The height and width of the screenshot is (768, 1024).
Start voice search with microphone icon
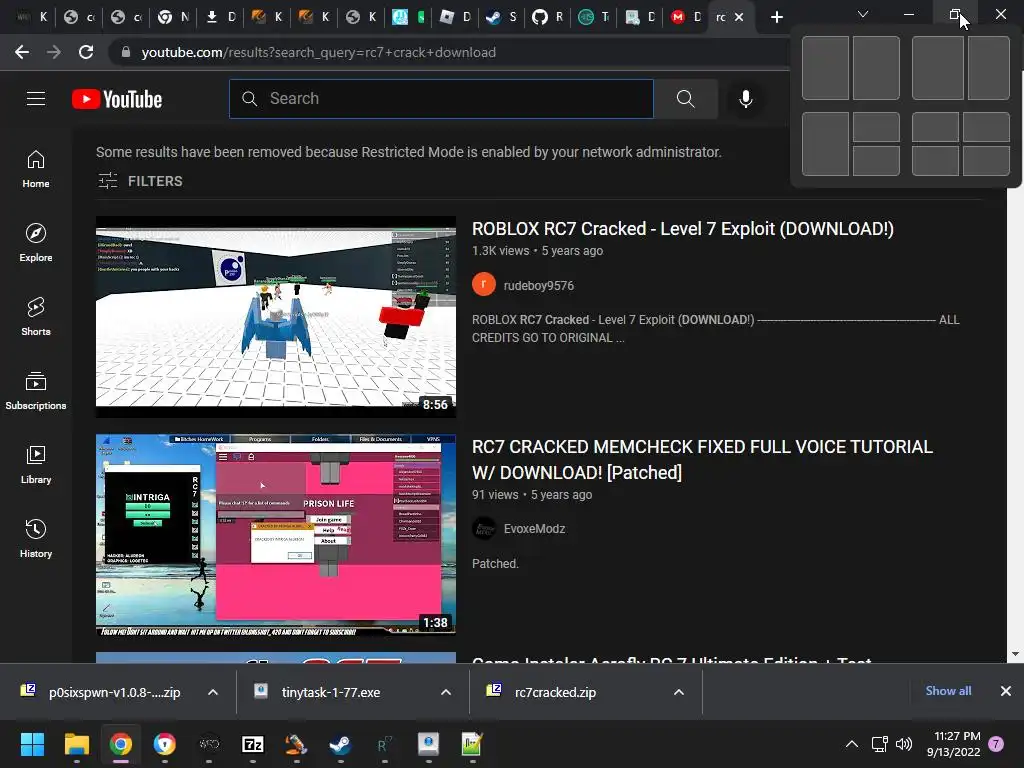tap(746, 99)
